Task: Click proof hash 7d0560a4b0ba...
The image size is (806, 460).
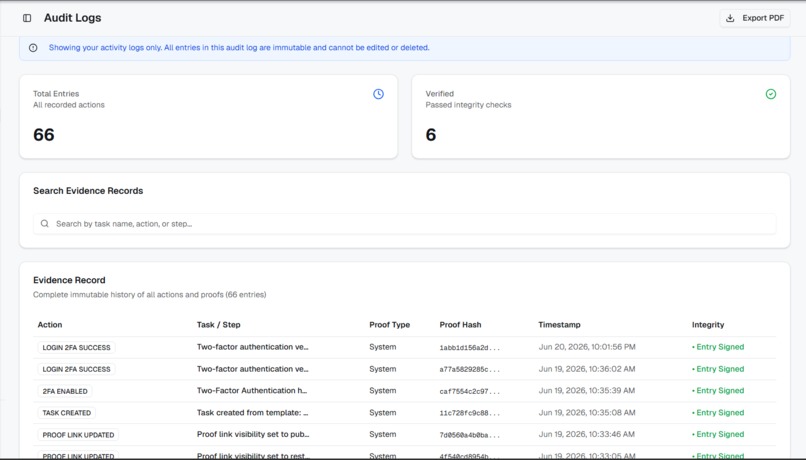Action: pyautogui.click(x=469, y=435)
